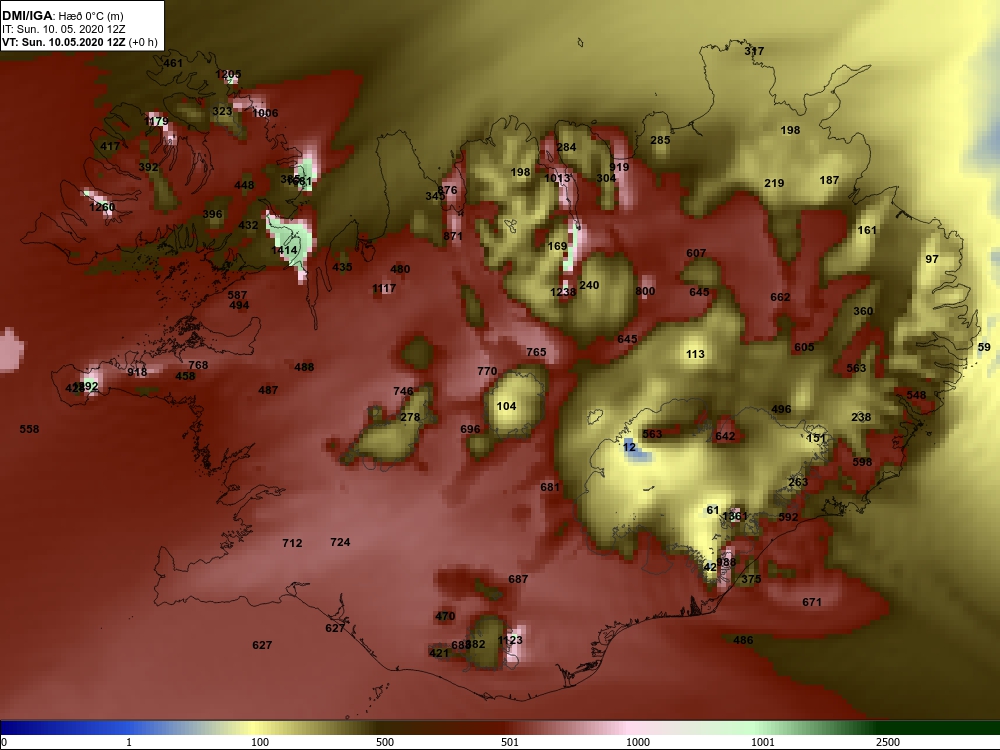Click the map value 1260

(x=102, y=207)
